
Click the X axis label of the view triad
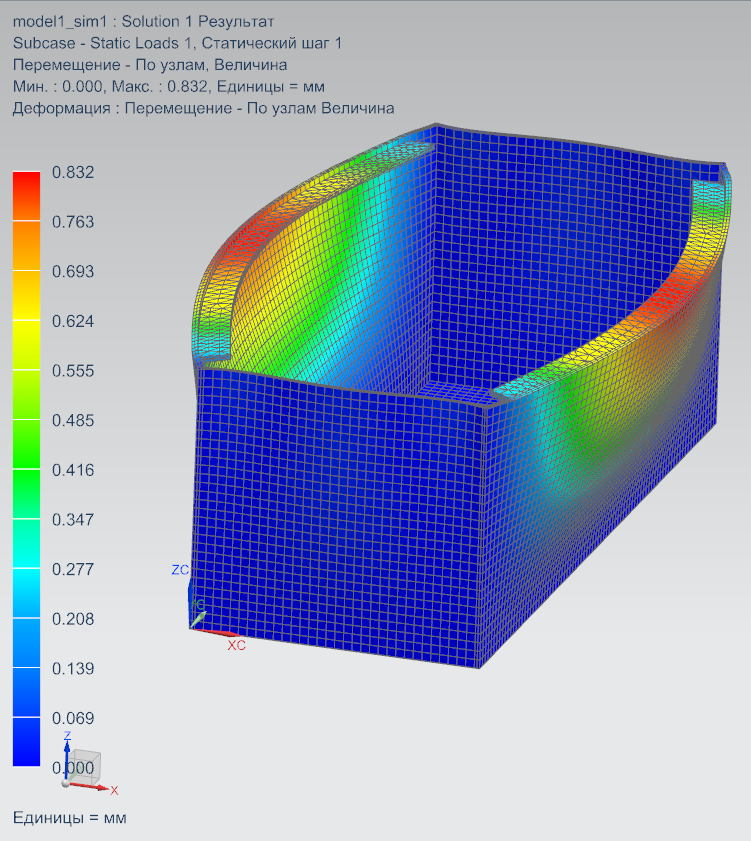pyautogui.click(x=114, y=790)
